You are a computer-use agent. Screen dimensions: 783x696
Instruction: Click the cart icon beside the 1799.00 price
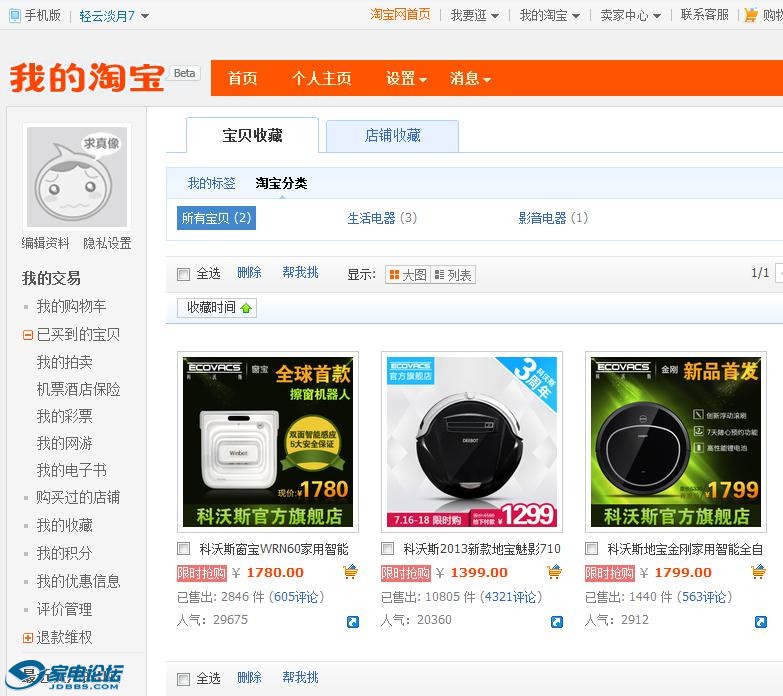coord(759,572)
